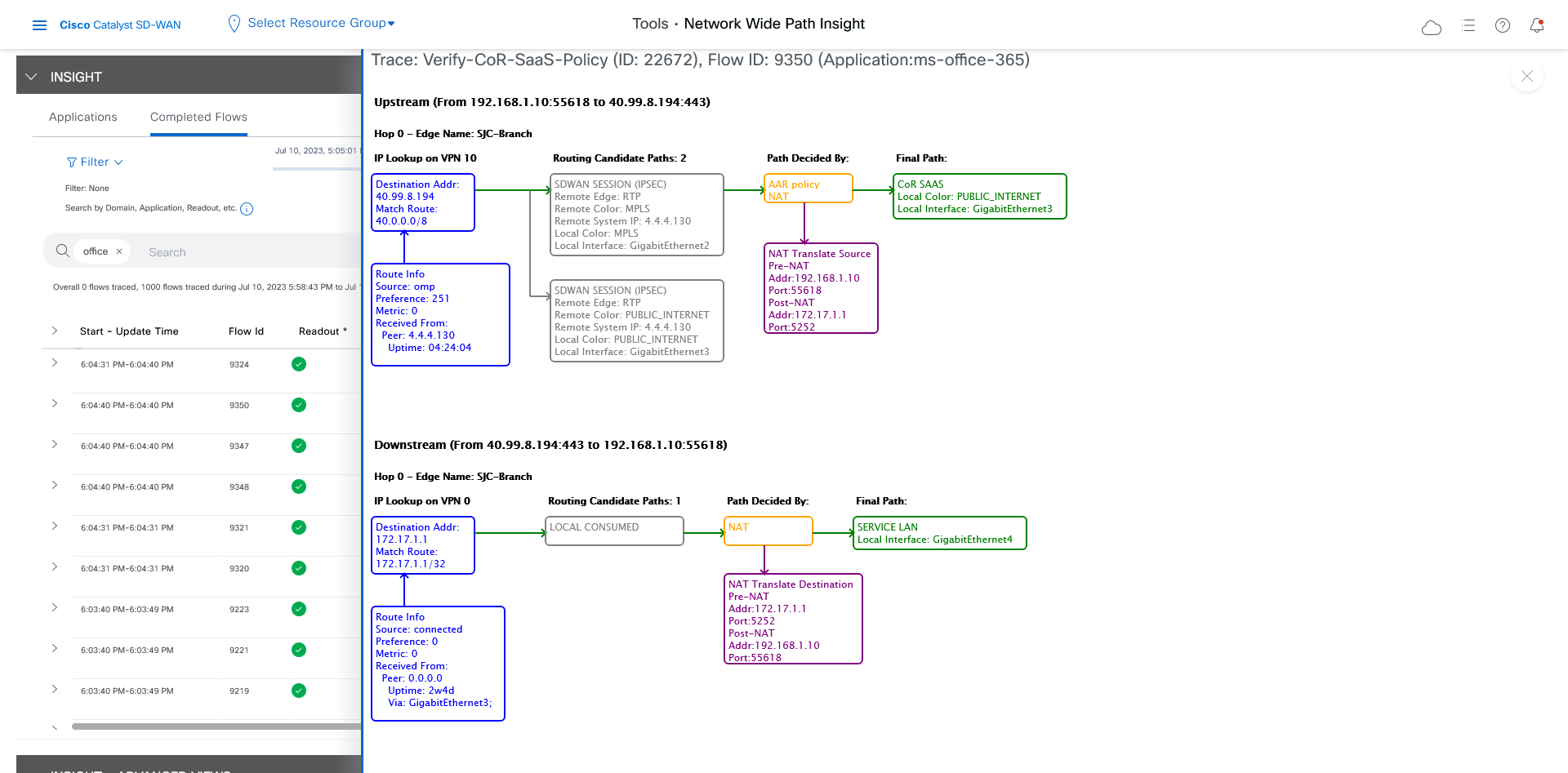Remove the 'office' search tag
Viewport: 1568px width, 773px height.
coord(119,251)
